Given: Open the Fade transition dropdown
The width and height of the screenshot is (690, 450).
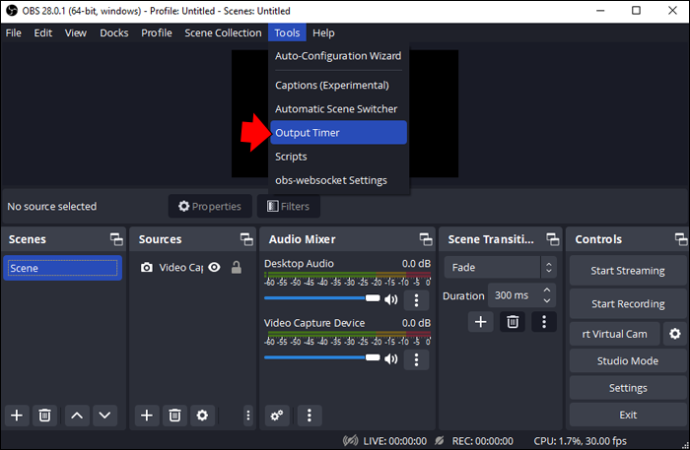Looking at the screenshot, I should pyautogui.click(x=500, y=267).
